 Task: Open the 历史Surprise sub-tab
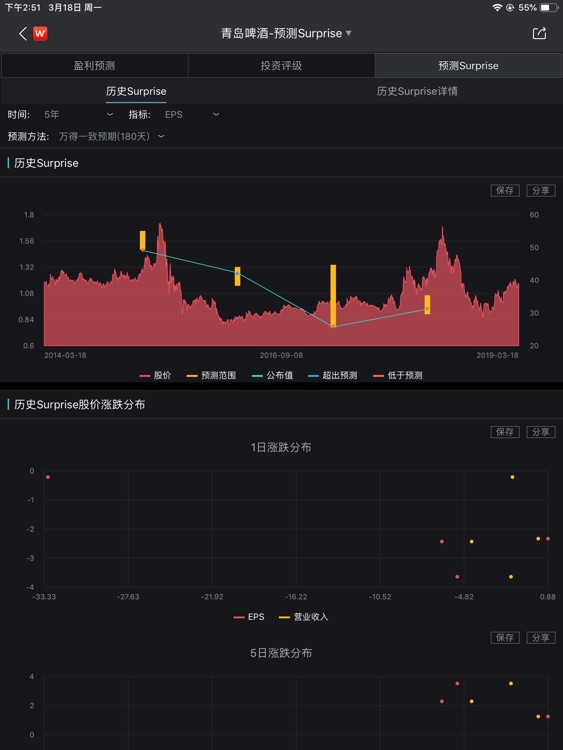[x=136, y=91]
